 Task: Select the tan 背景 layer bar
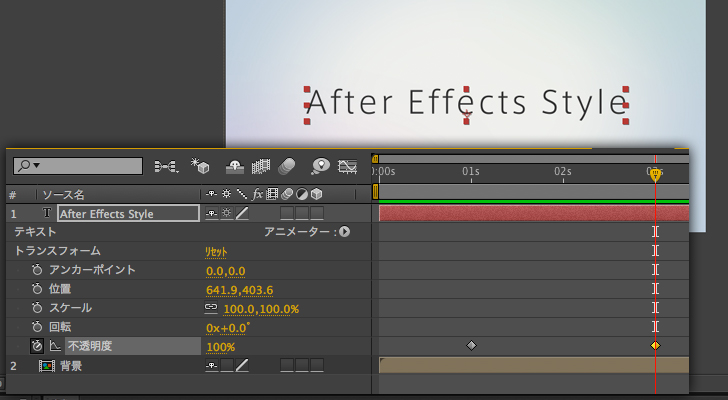point(534,366)
